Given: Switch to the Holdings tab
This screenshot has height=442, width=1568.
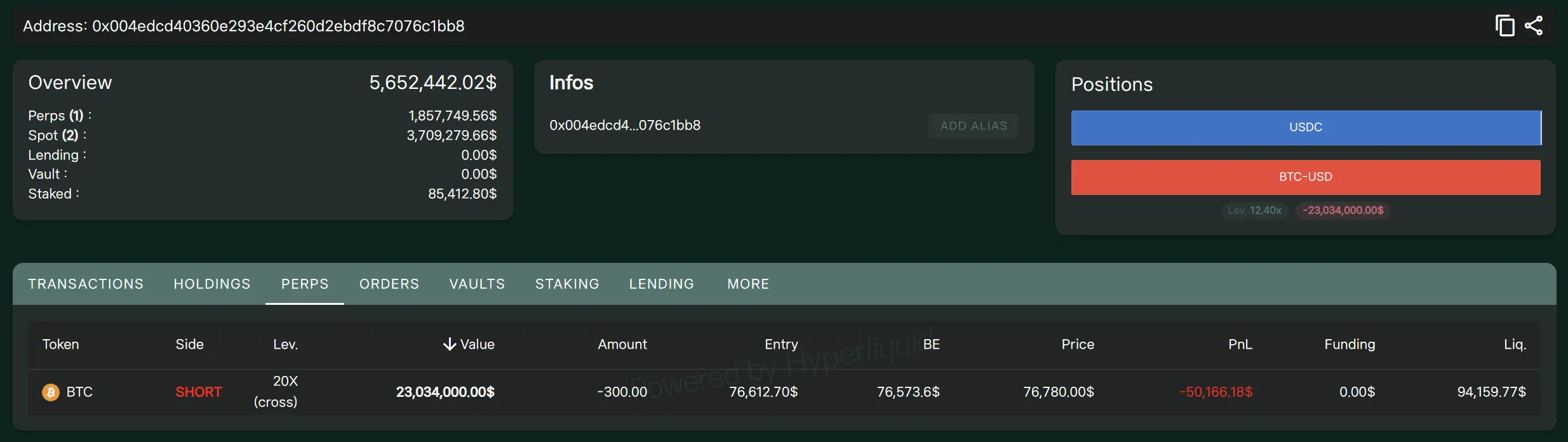Looking at the screenshot, I should 212,284.
